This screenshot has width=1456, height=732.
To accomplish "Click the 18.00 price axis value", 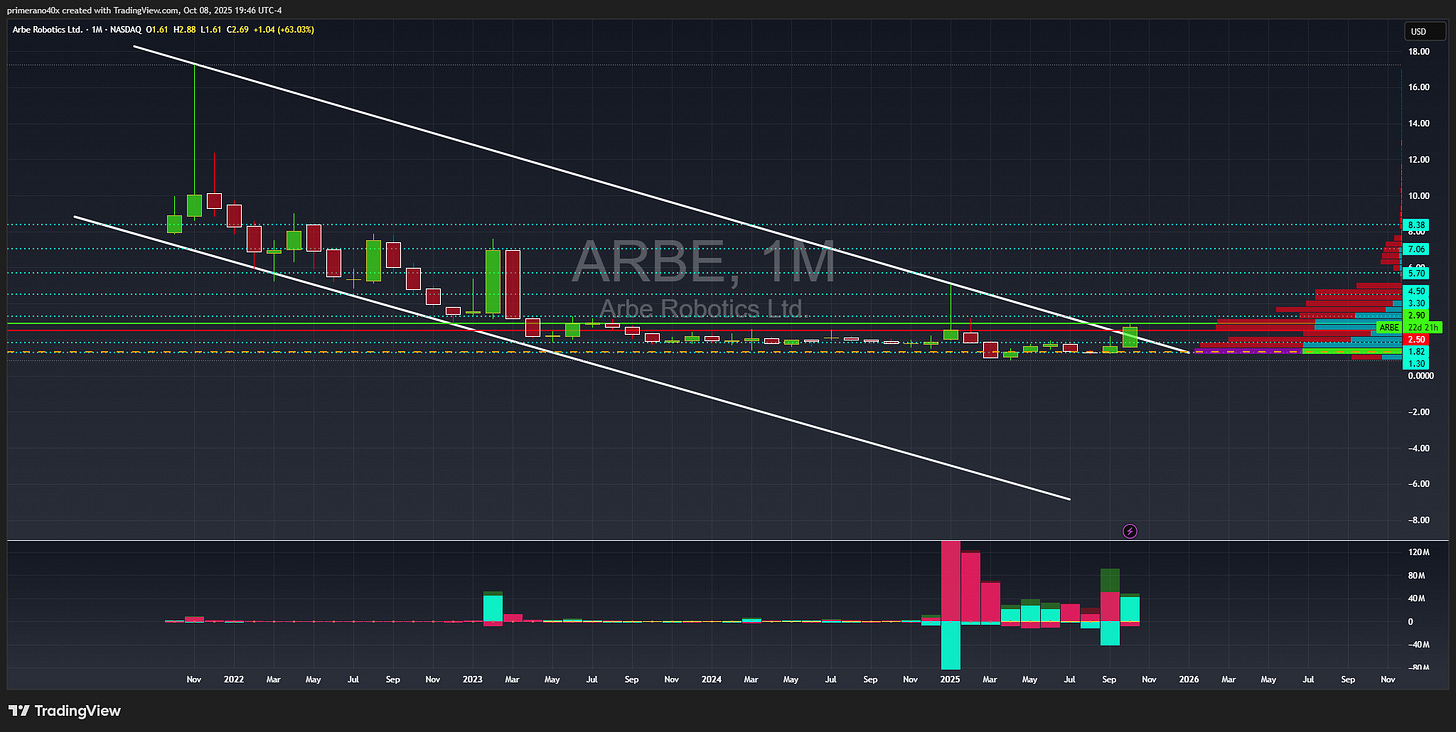I will point(1417,51).
